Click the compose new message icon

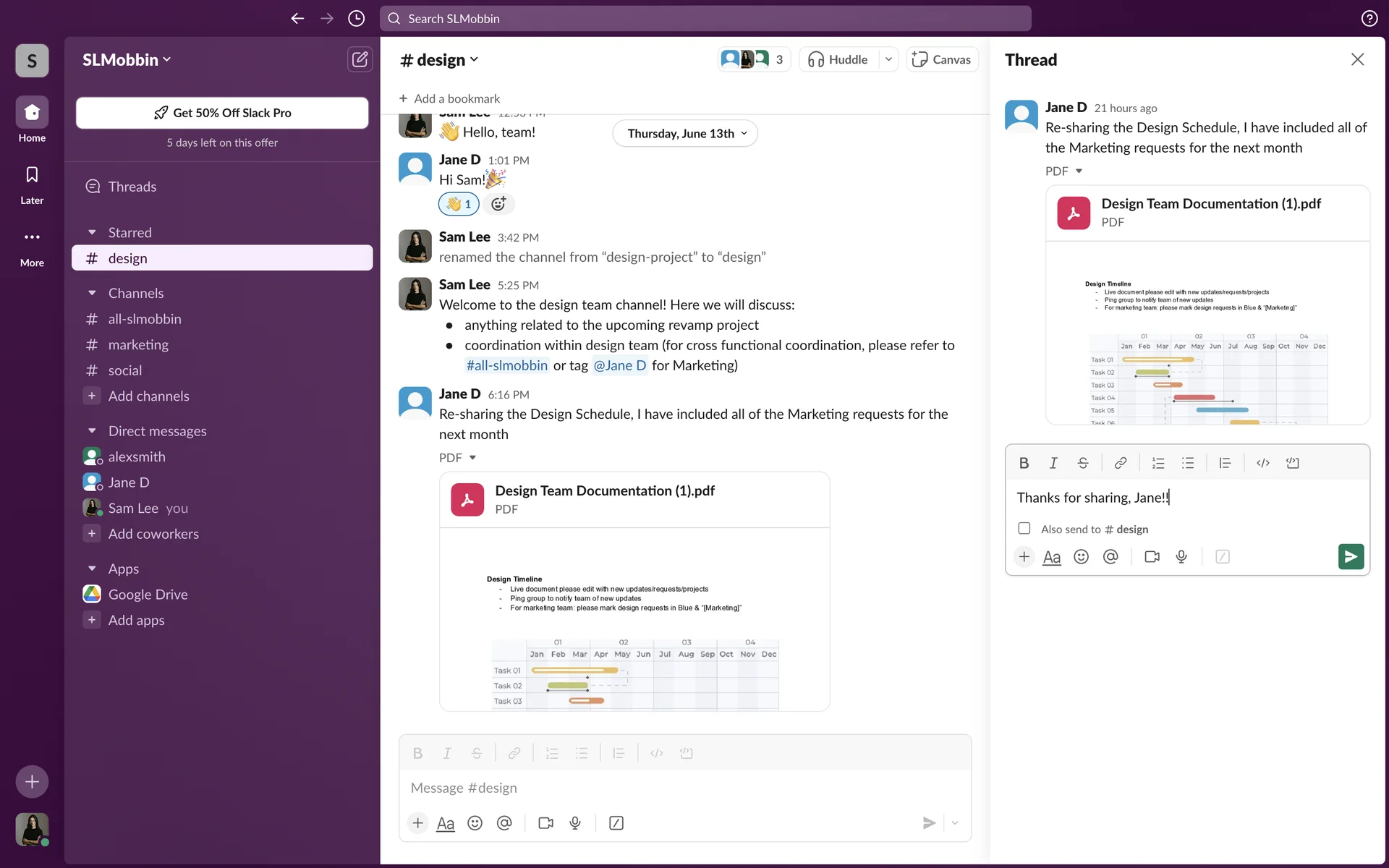pos(360,59)
